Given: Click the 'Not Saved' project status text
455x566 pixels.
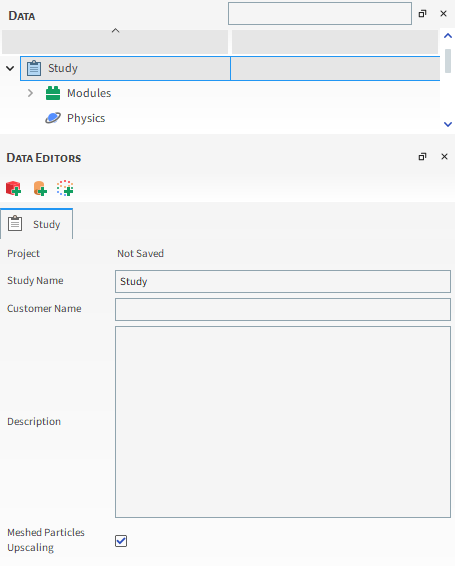Looking at the screenshot, I should click(x=140, y=253).
